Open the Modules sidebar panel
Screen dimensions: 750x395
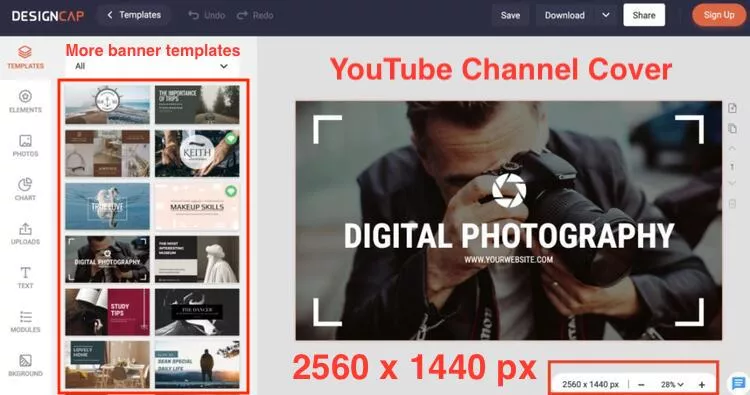[x=25, y=321]
